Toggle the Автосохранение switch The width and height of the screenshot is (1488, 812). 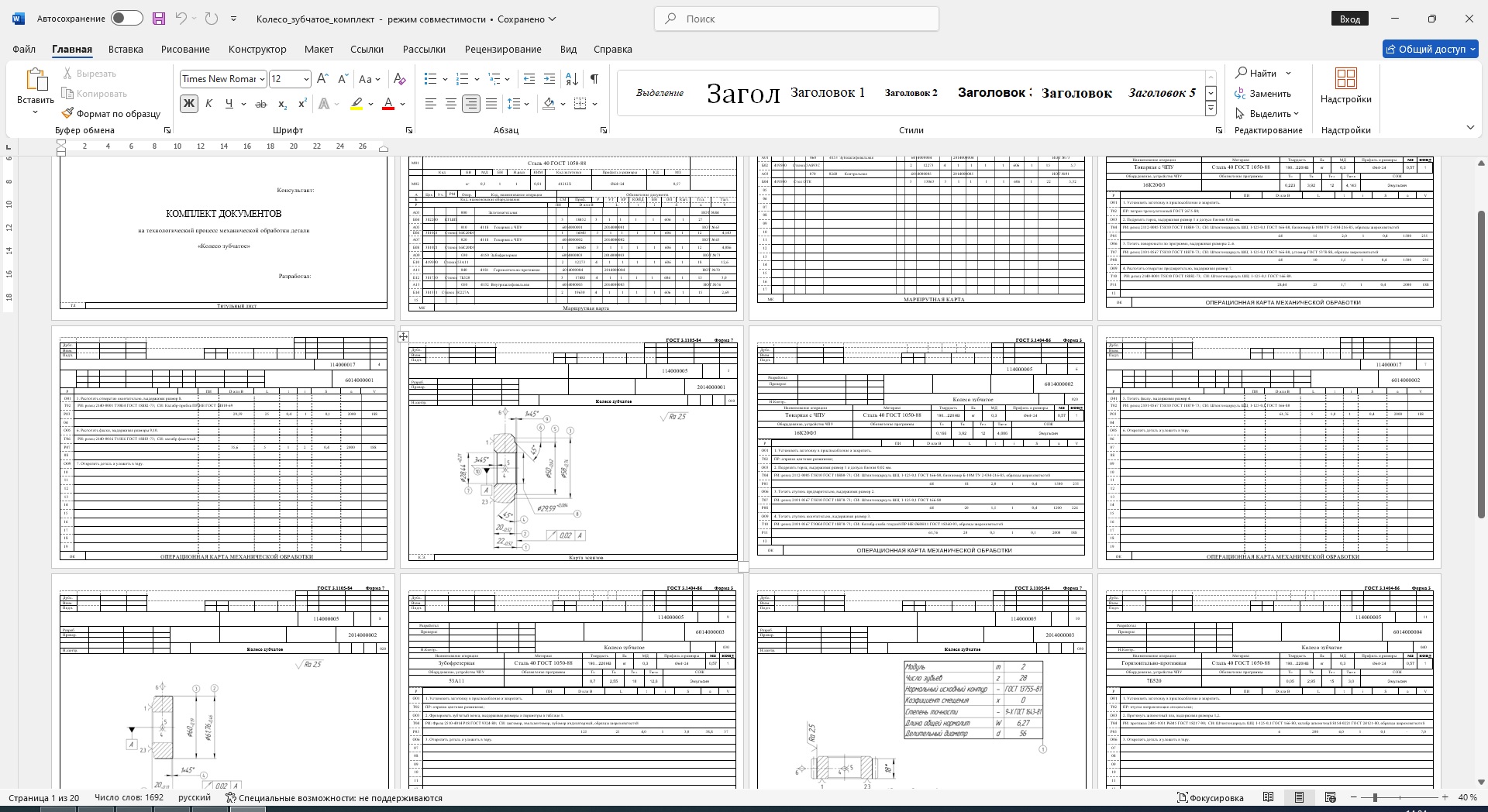pos(126,19)
